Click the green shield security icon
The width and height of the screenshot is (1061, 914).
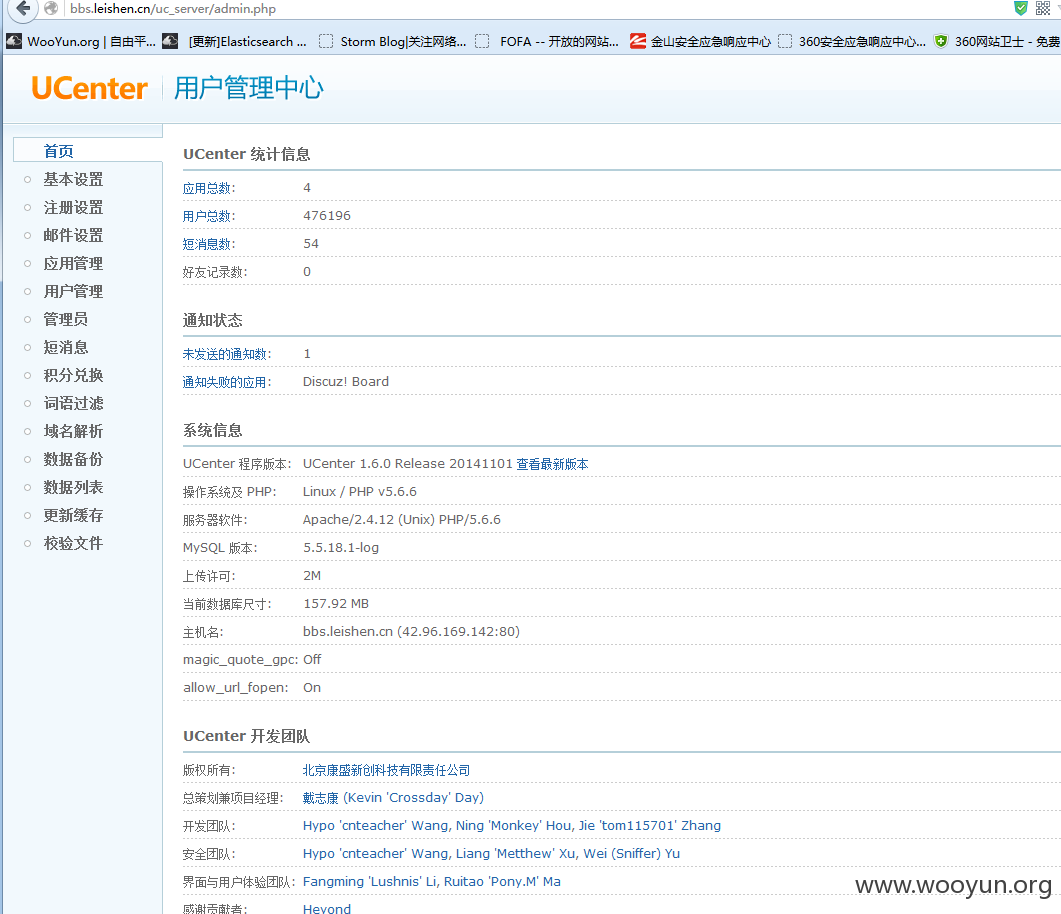pyautogui.click(x=1020, y=8)
